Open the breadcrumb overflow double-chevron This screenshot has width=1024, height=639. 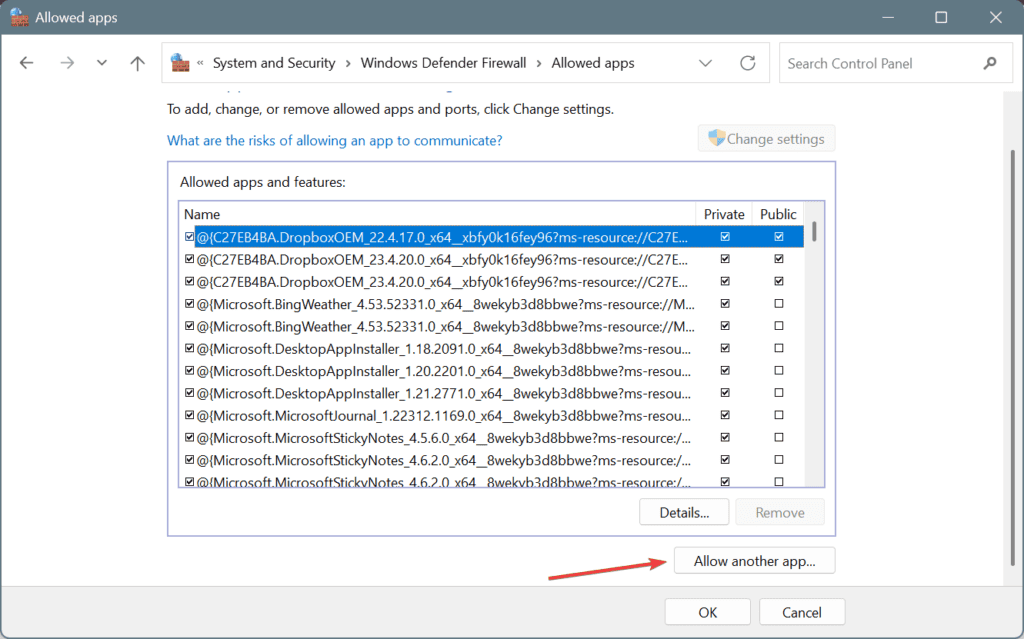click(x=200, y=63)
